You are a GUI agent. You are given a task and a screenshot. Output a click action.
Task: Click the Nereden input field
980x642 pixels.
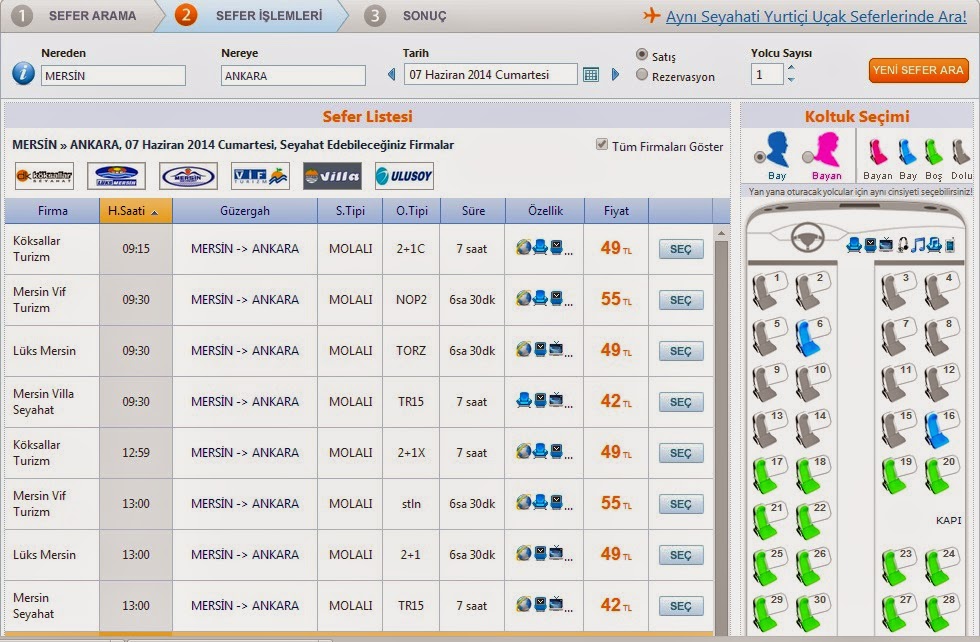113,76
